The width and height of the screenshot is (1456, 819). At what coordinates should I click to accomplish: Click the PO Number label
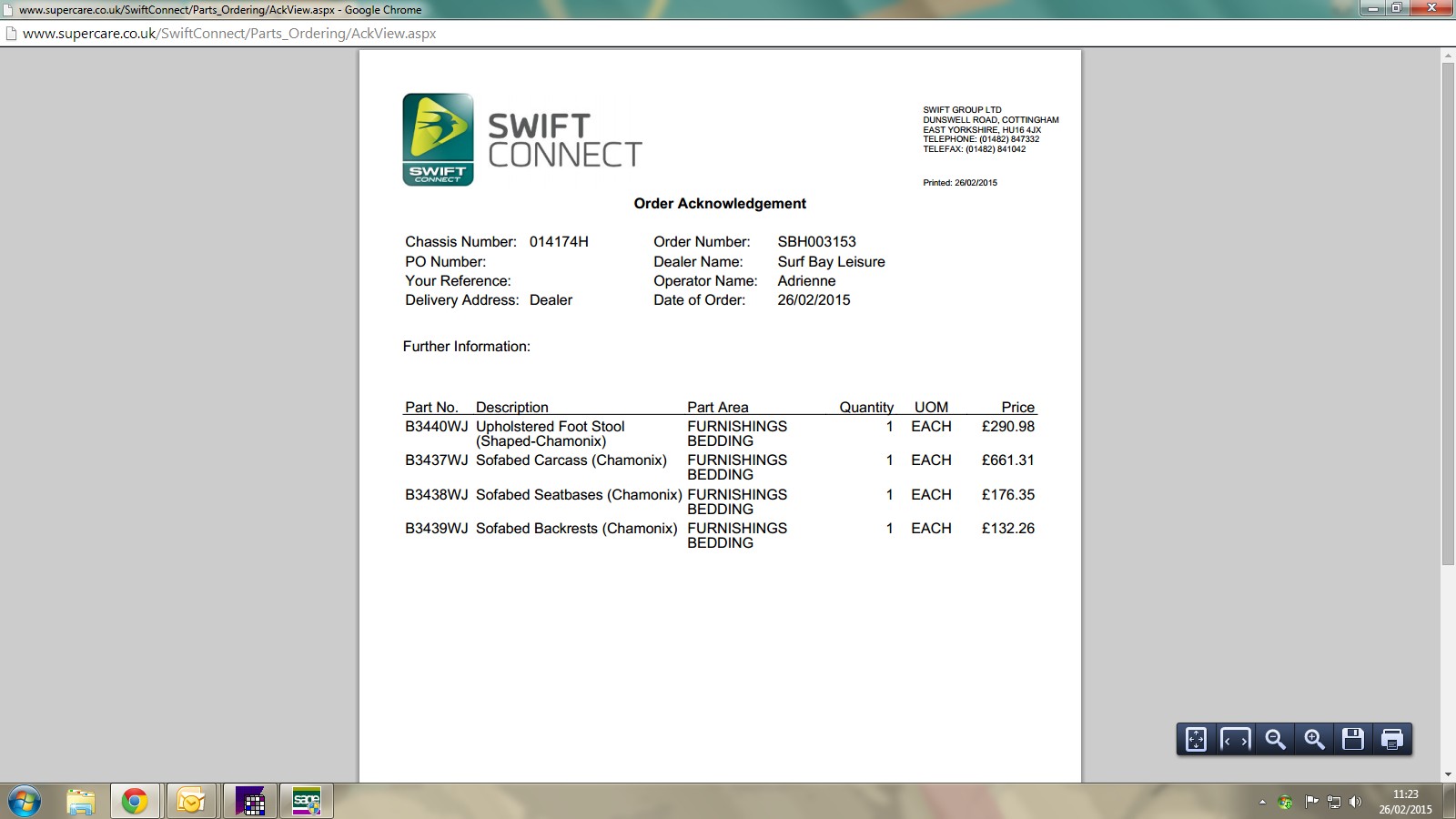tap(445, 262)
